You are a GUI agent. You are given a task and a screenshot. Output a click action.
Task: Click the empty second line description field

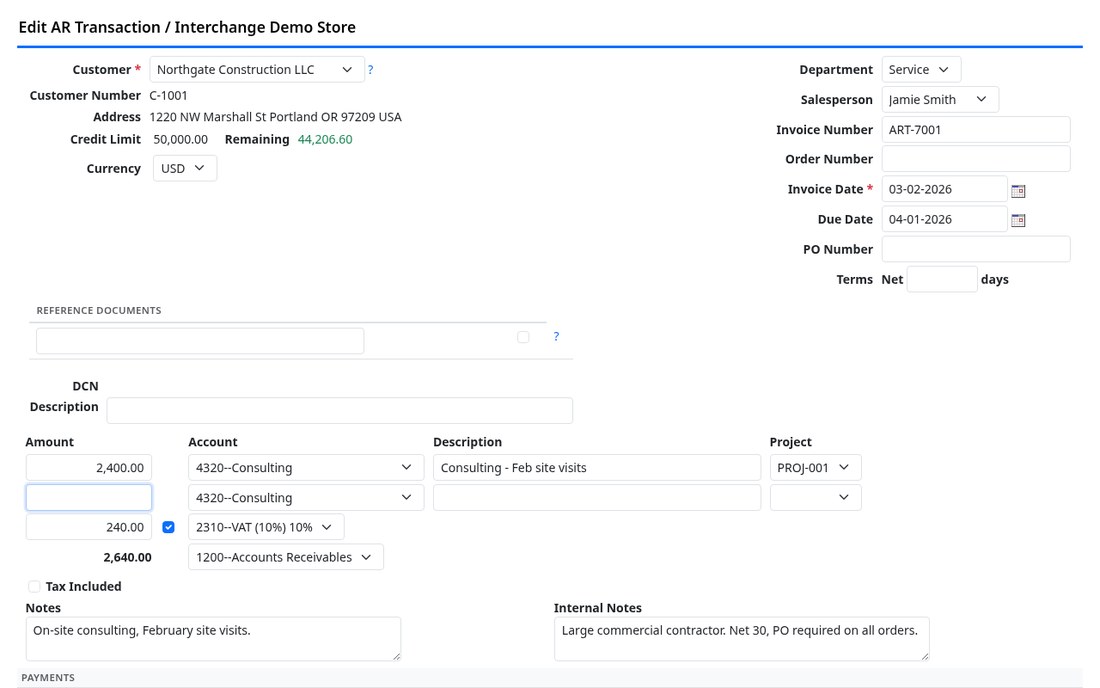pyautogui.click(x=597, y=498)
